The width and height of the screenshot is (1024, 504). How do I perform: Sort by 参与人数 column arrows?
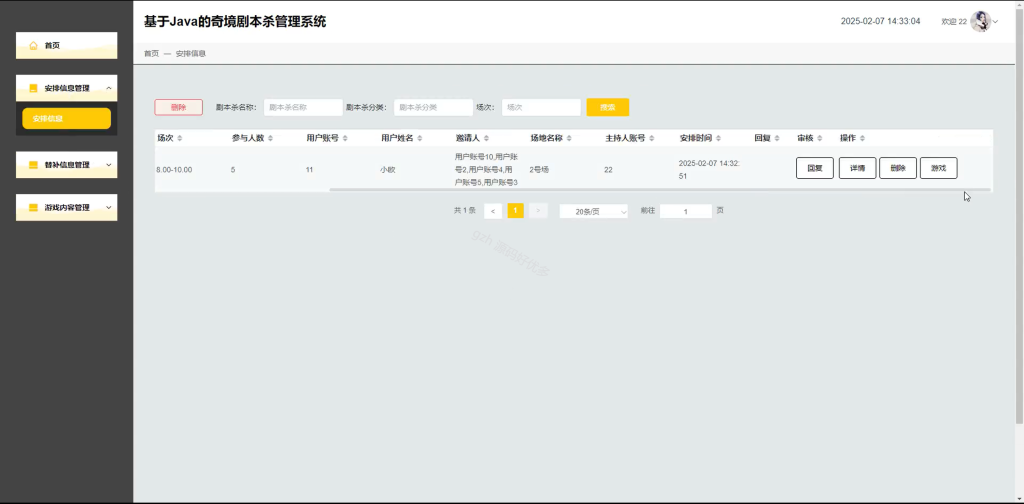tap(270, 138)
